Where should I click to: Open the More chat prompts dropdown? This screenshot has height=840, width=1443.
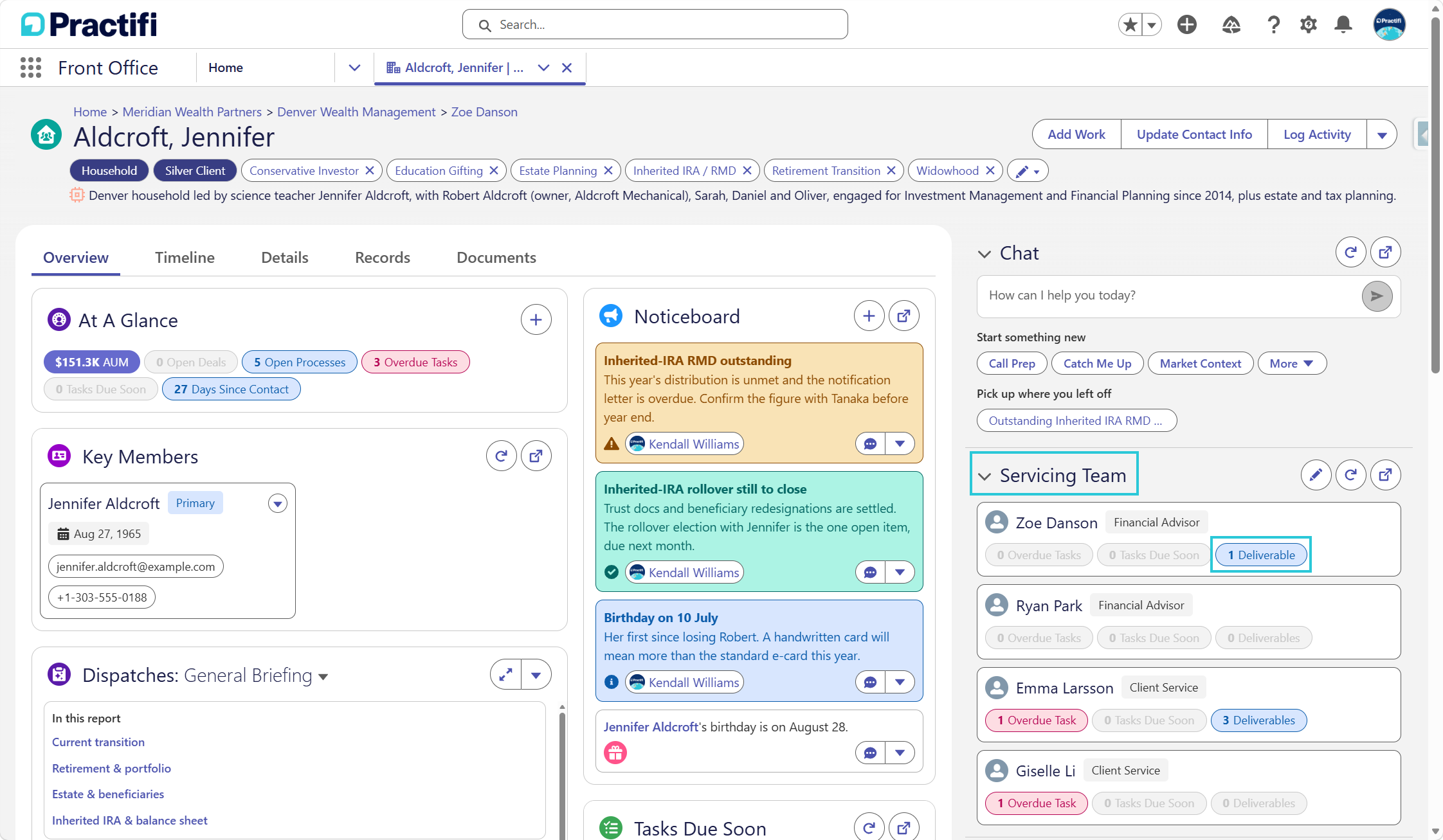(1292, 364)
